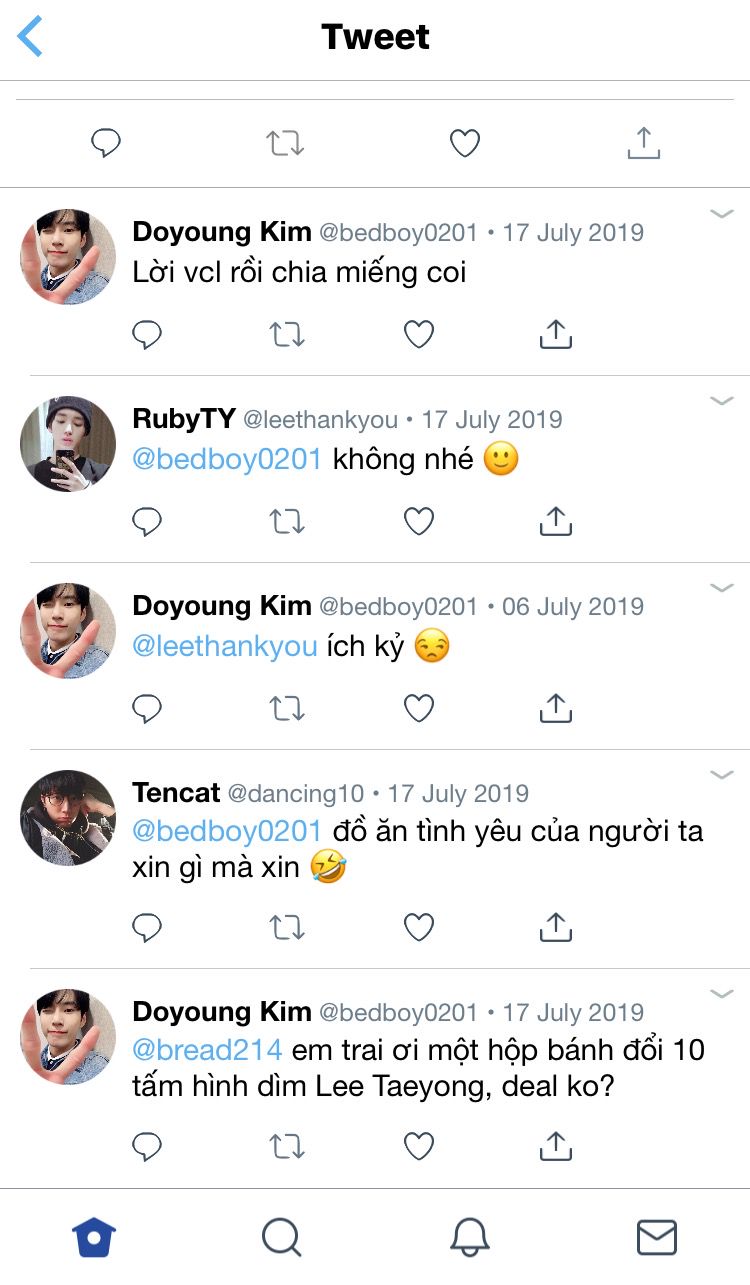Like the 'Lời vcl rồi' tweet
Viewport: 750px width, 1285px height.
coord(419,334)
